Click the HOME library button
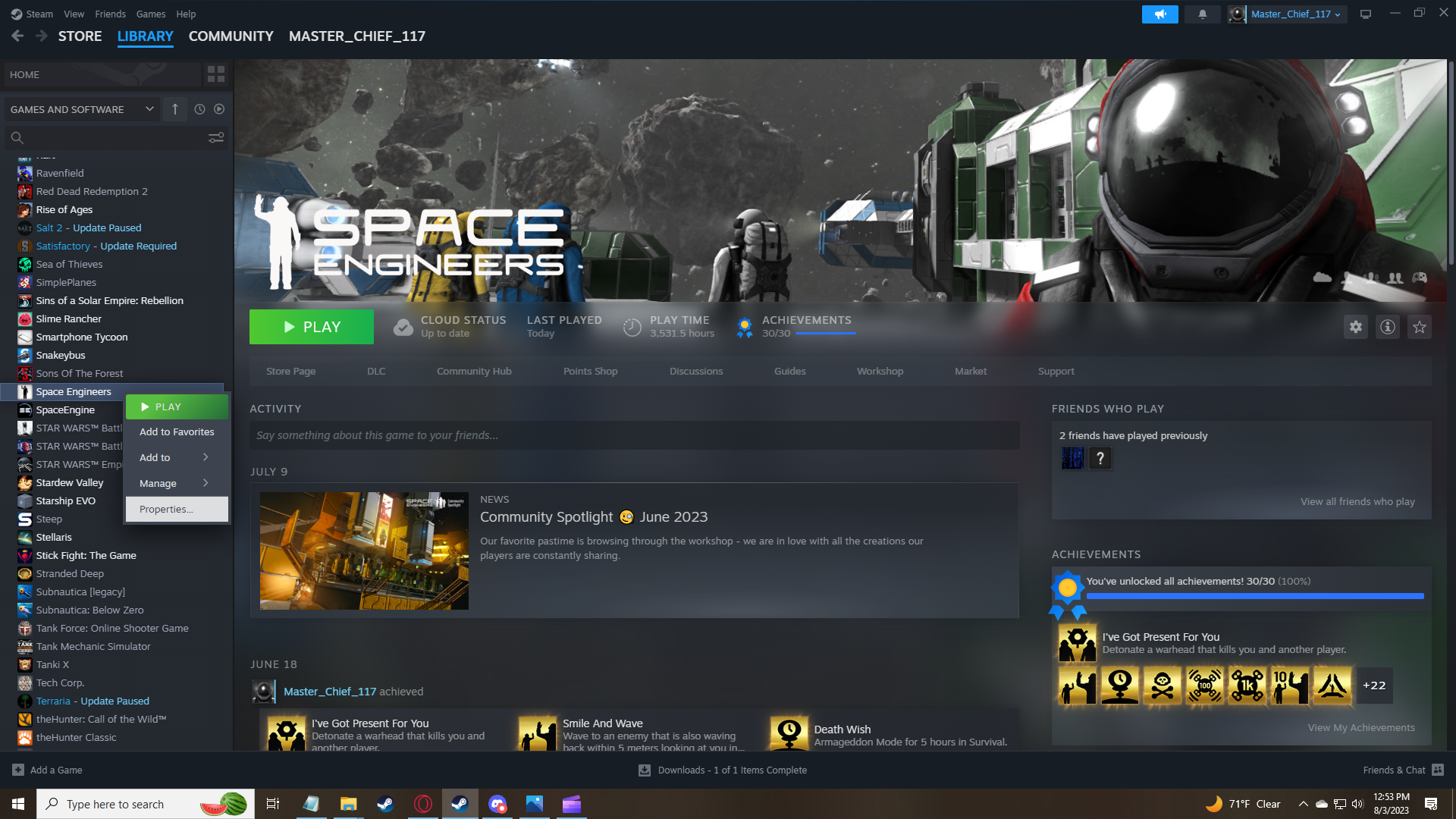Screen dimensions: 1456x819 tap(102, 74)
